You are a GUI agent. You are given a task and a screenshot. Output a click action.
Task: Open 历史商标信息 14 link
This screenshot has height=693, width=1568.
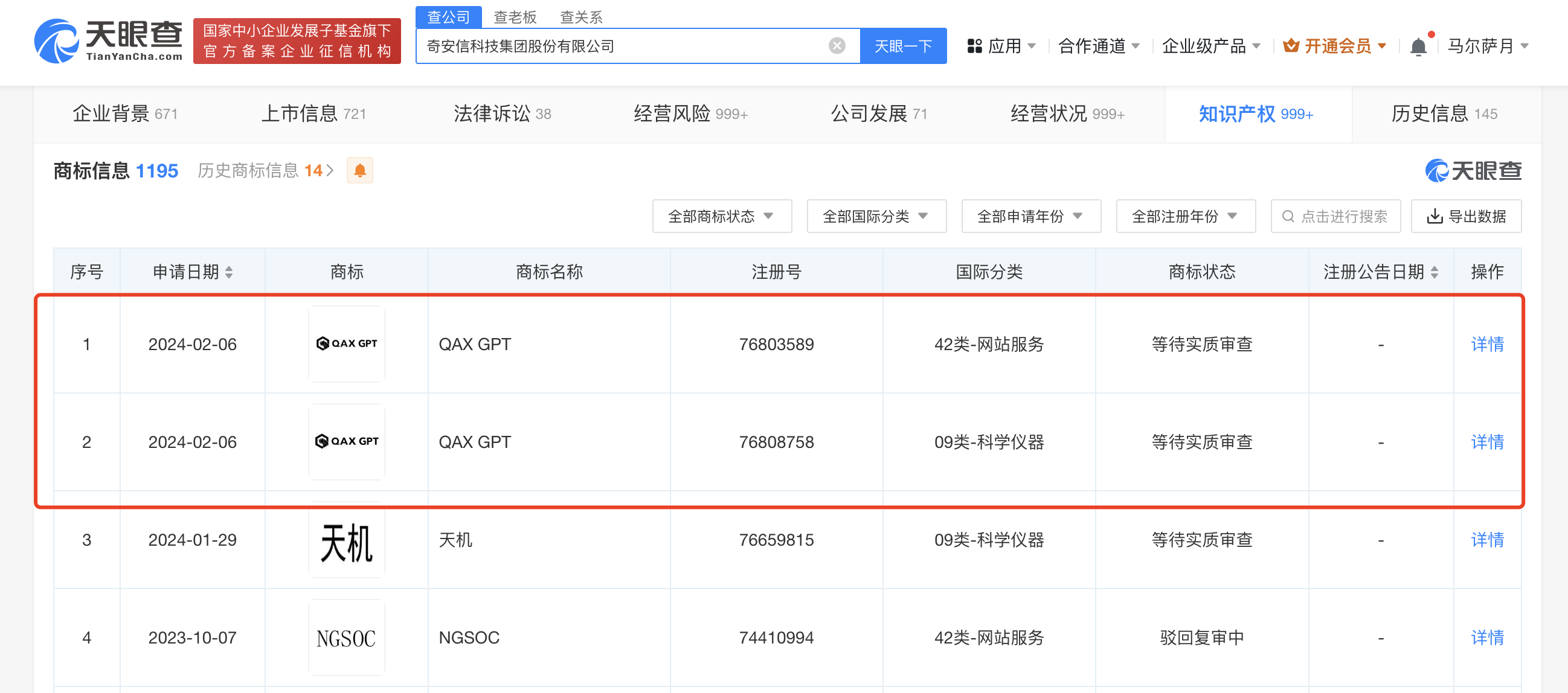pyautogui.click(x=265, y=171)
